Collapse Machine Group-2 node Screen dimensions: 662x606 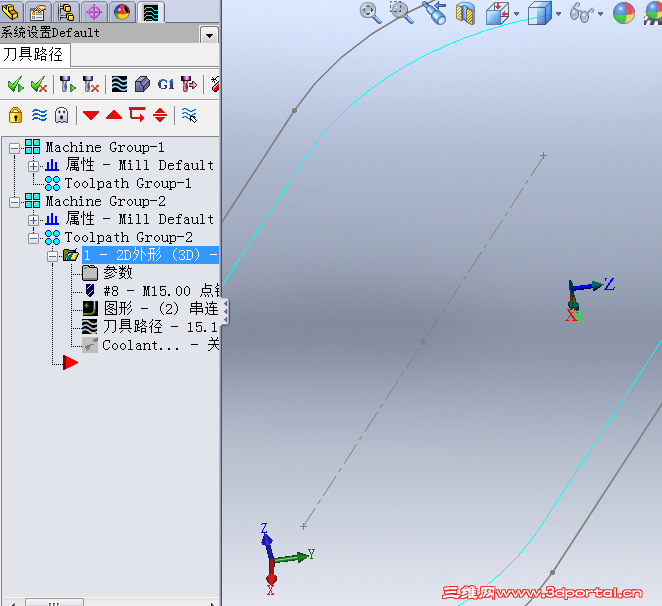pyautogui.click(x=14, y=202)
